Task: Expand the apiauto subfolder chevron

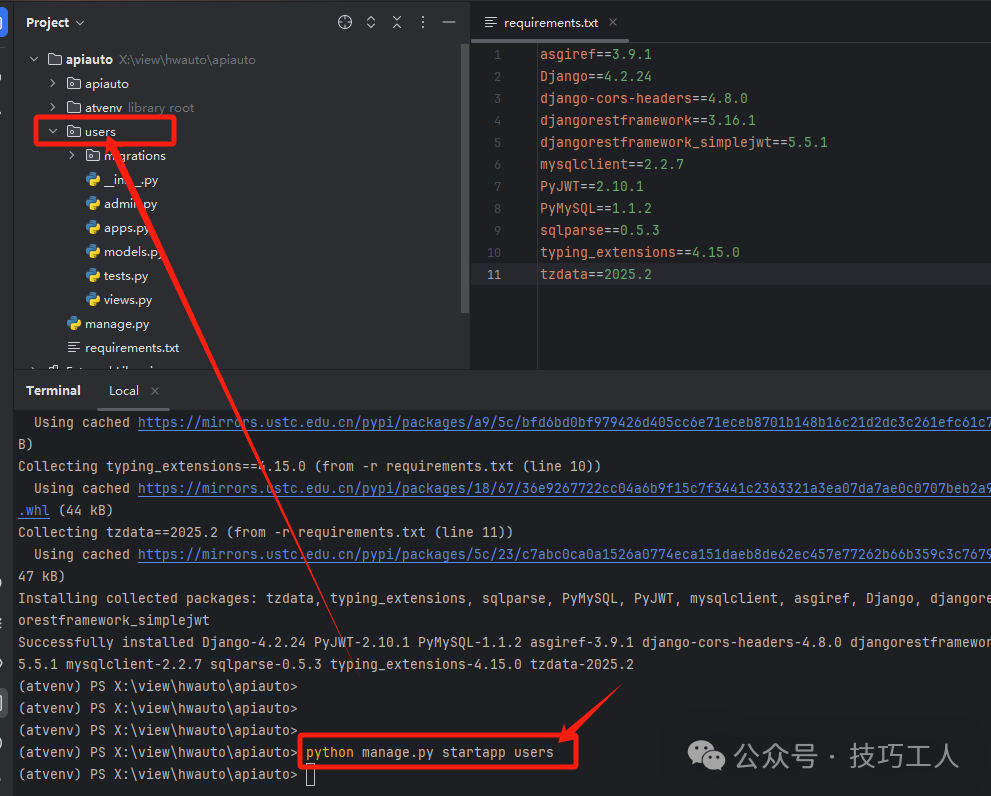Action: click(53, 84)
